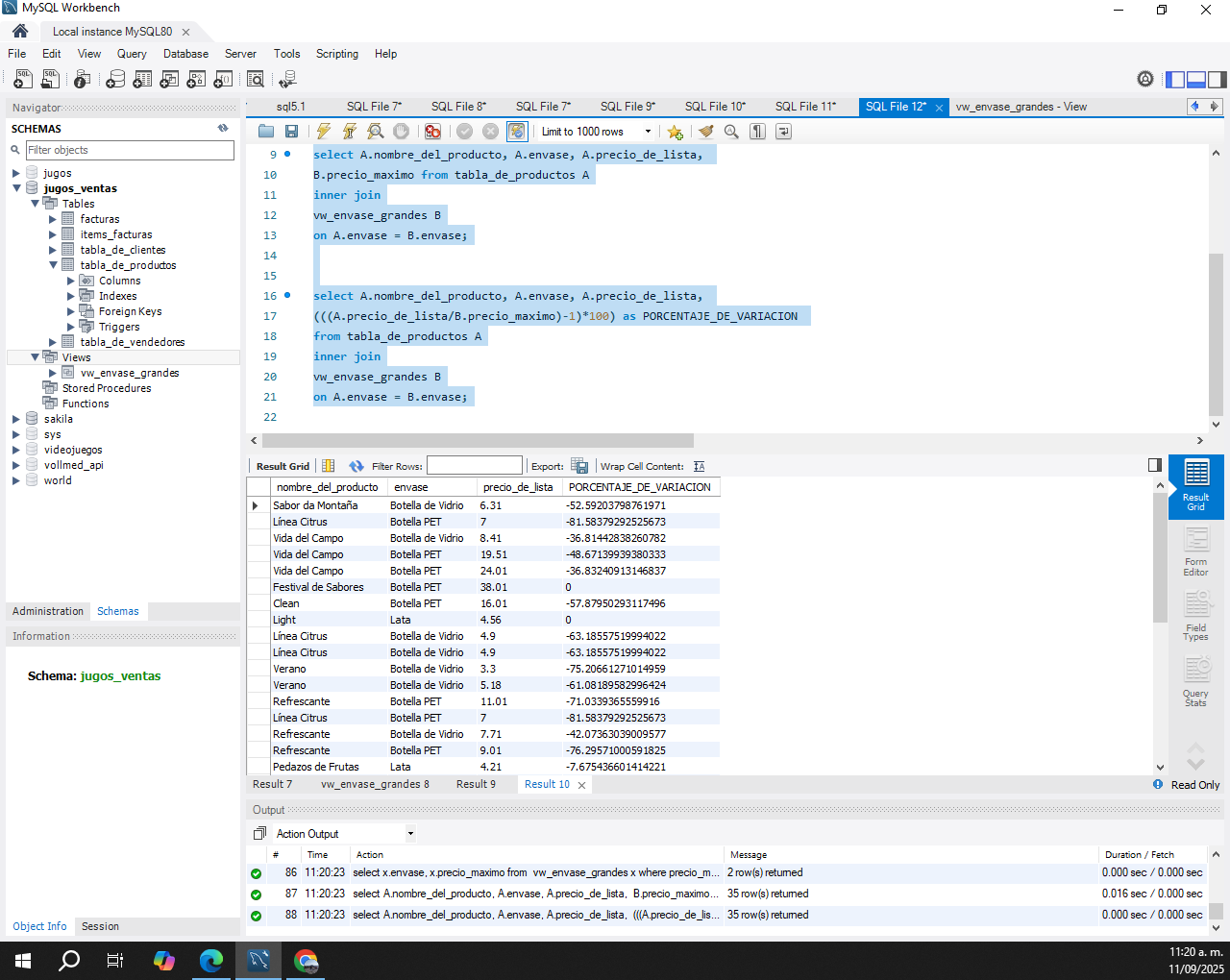Beautify the query with broom icon
This screenshot has width=1230, height=980.
(x=706, y=132)
